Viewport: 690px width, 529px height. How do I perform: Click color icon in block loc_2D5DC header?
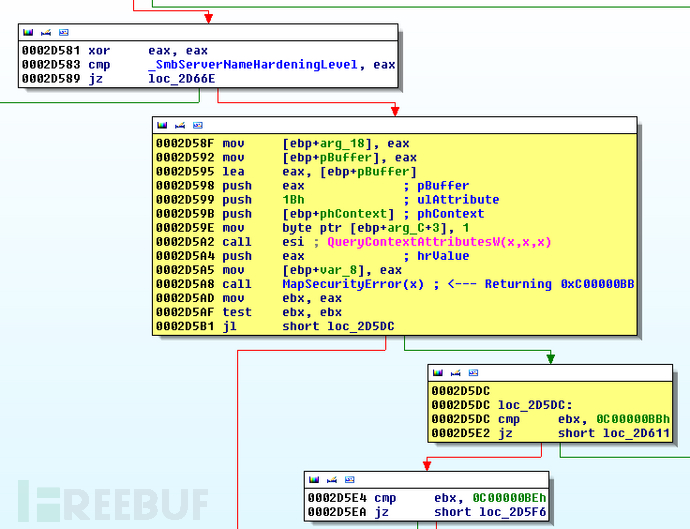point(438,373)
